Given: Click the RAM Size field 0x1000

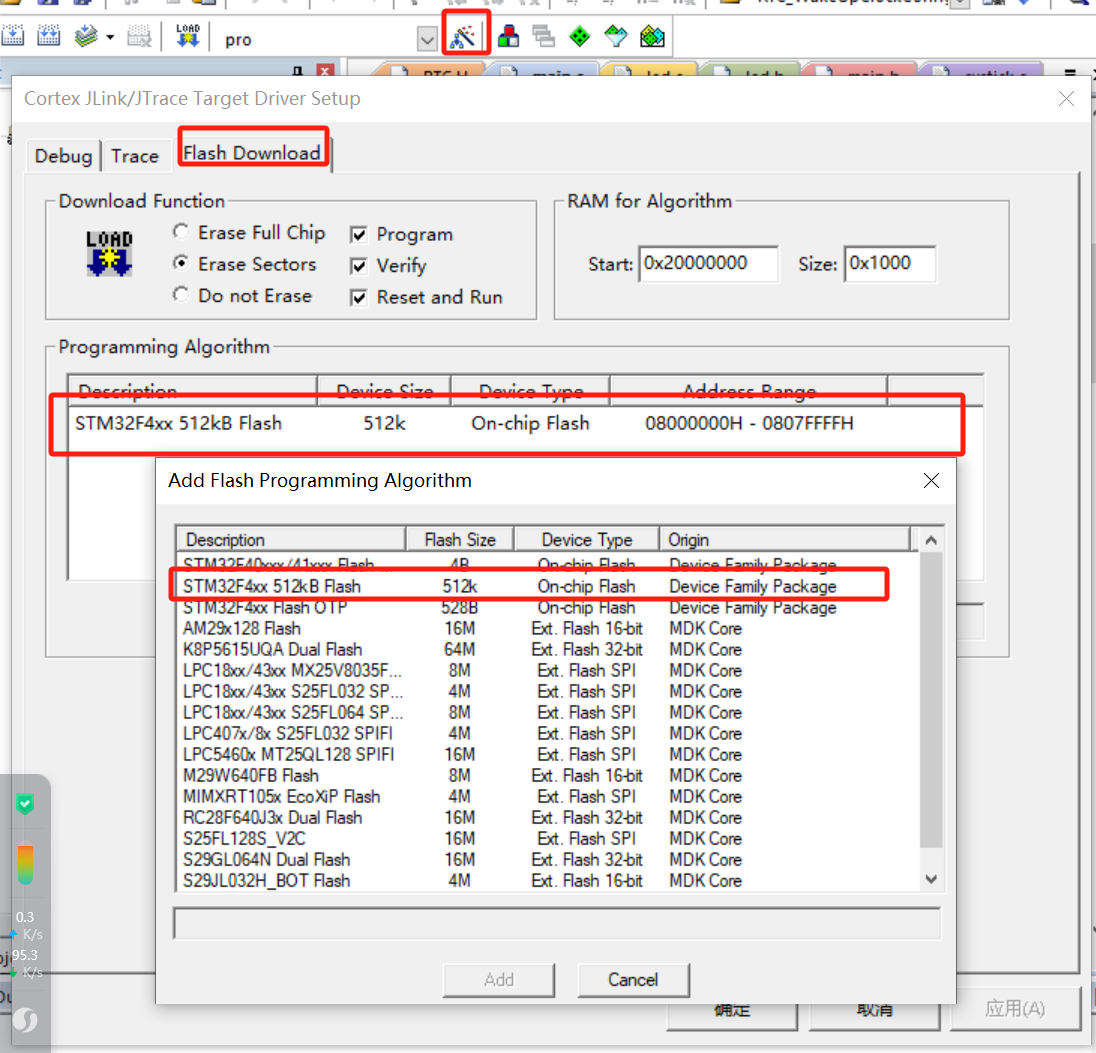Looking at the screenshot, I should 890,264.
